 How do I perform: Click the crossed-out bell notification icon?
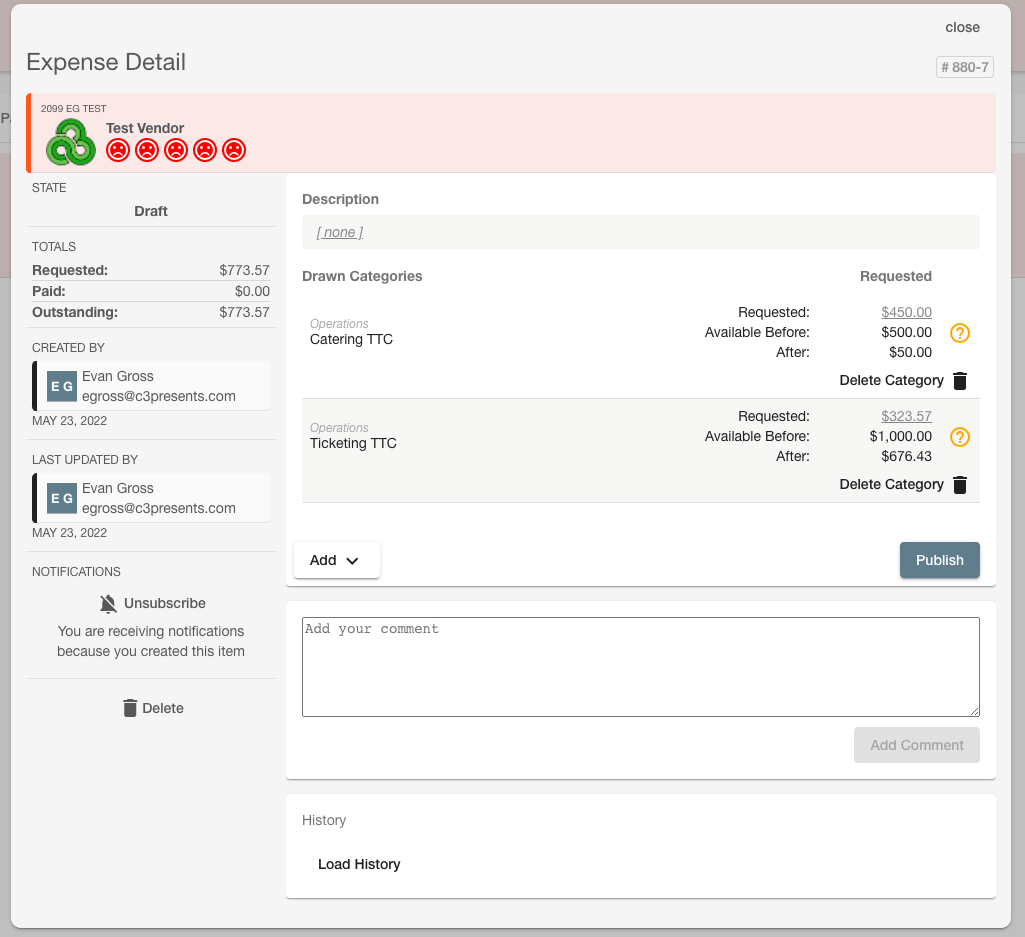(x=109, y=604)
